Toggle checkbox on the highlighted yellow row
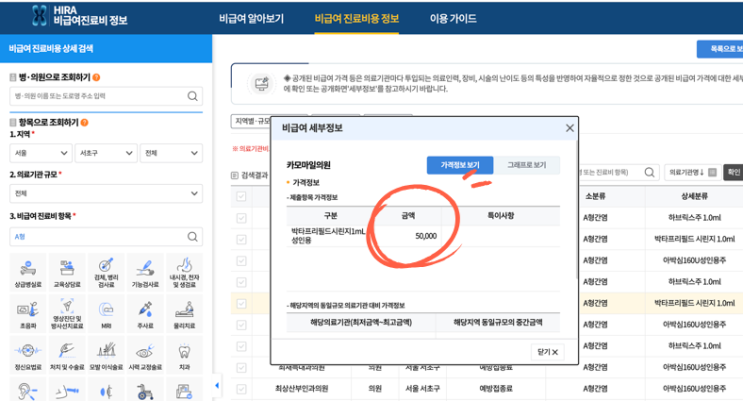The height and width of the screenshot is (401, 743). pyautogui.click(x=241, y=303)
